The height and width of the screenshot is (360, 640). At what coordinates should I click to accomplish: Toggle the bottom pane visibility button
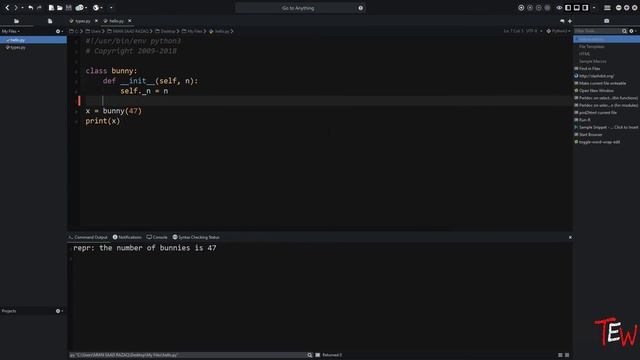point(576,8)
